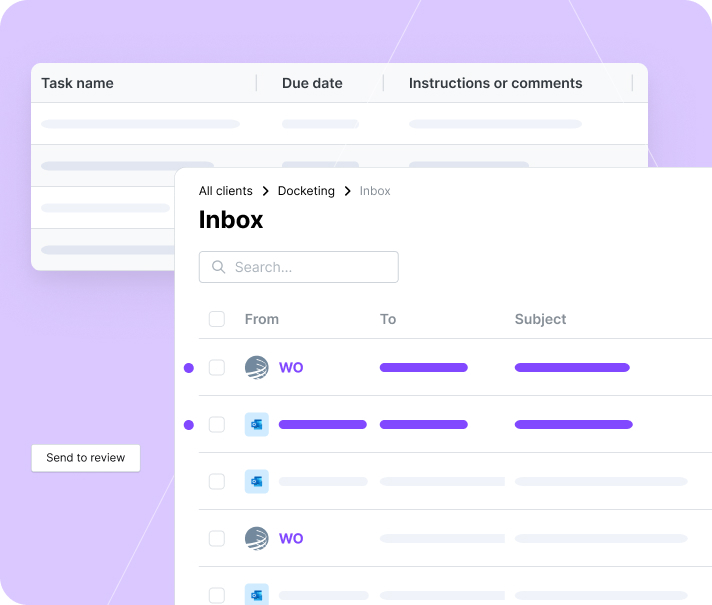Screen dimensions: 712x605
Task: Open subject of first unread WO email
Action: point(572,367)
